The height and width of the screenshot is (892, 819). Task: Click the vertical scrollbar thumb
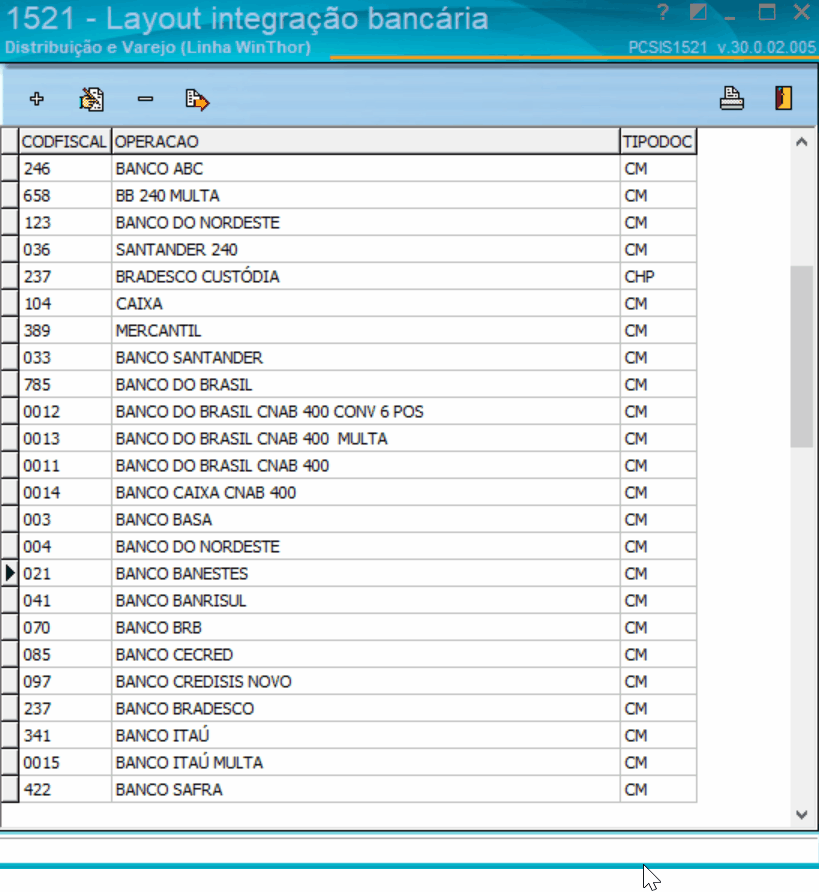801,357
